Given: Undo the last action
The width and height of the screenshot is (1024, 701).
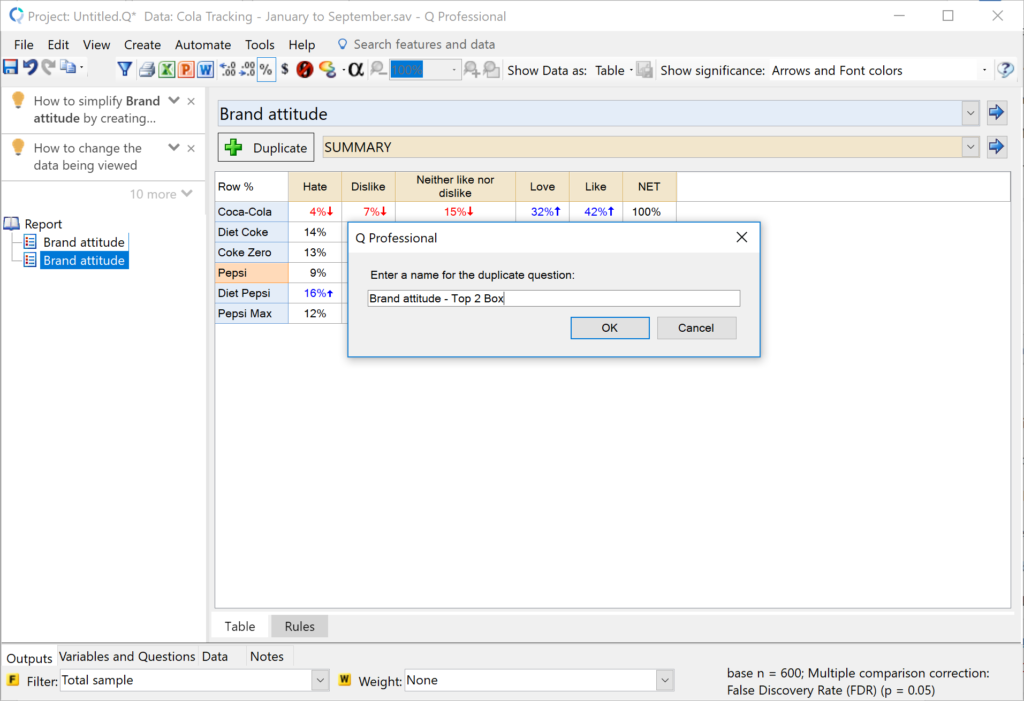Looking at the screenshot, I should click(30, 67).
